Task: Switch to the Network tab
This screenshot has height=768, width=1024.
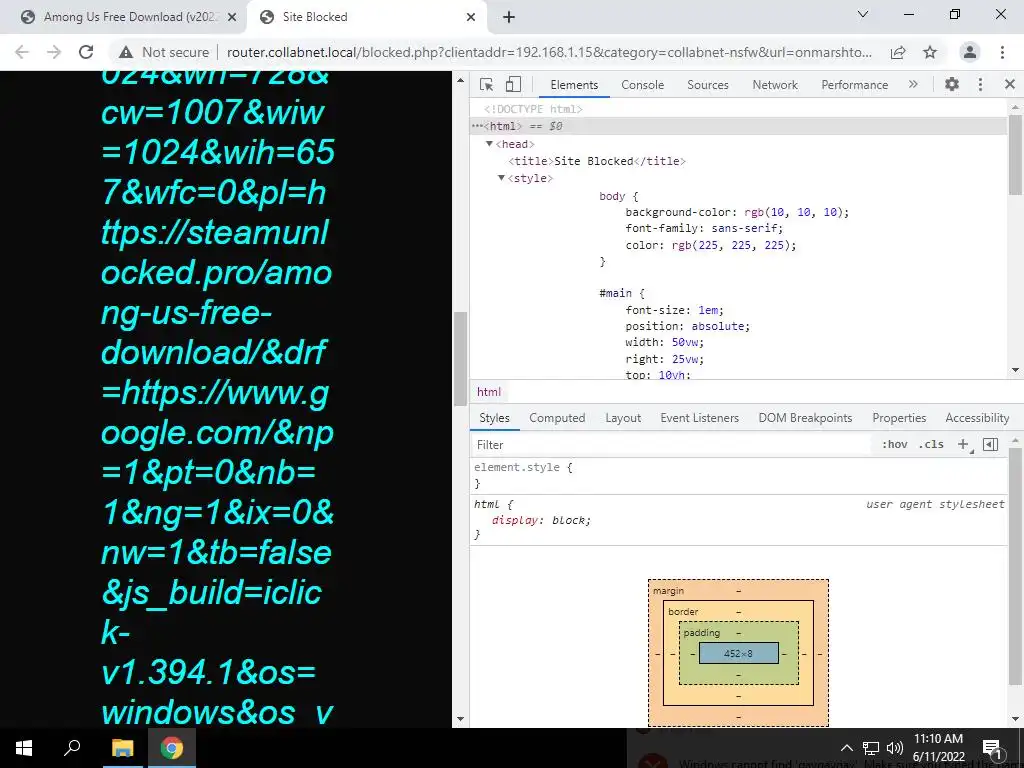Action: click(775, 85)
